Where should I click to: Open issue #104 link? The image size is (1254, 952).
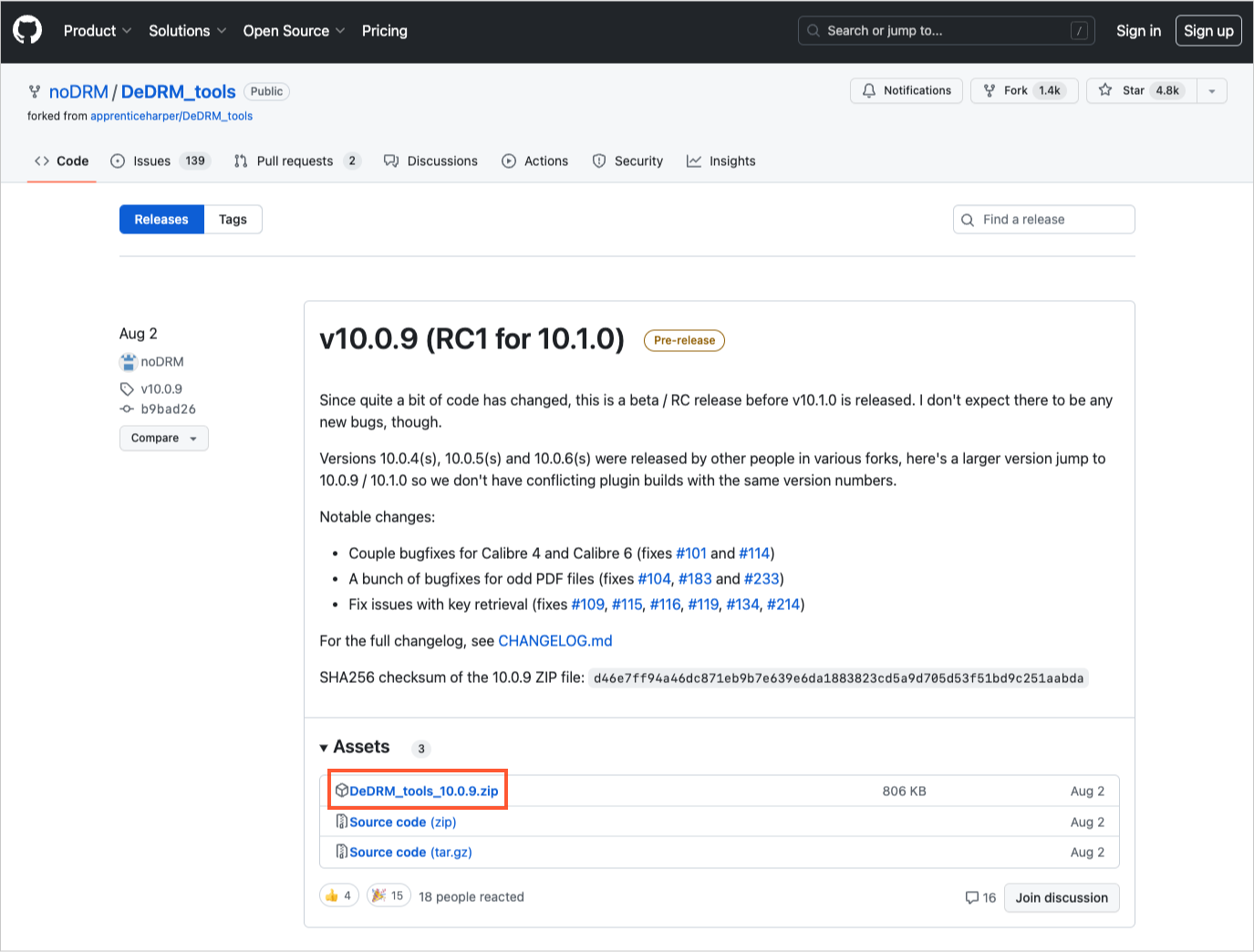tap(654, 579)
